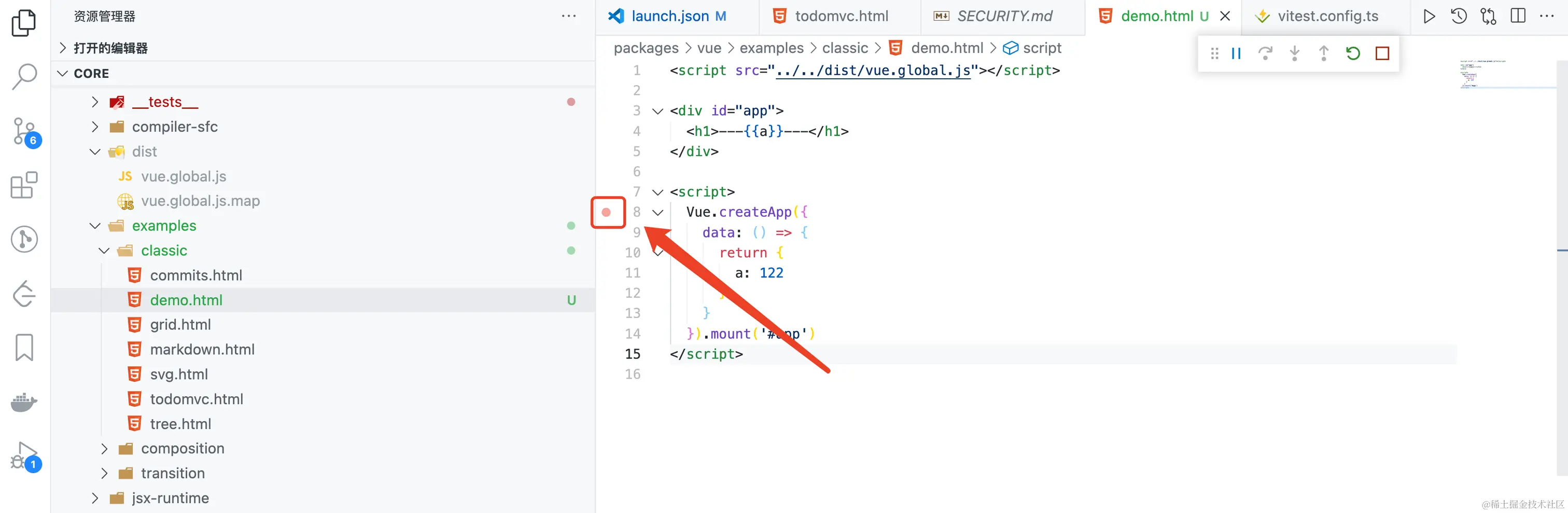Open editor more actions menu
Screen dimensions: 1568x513
click(1547, 17)
